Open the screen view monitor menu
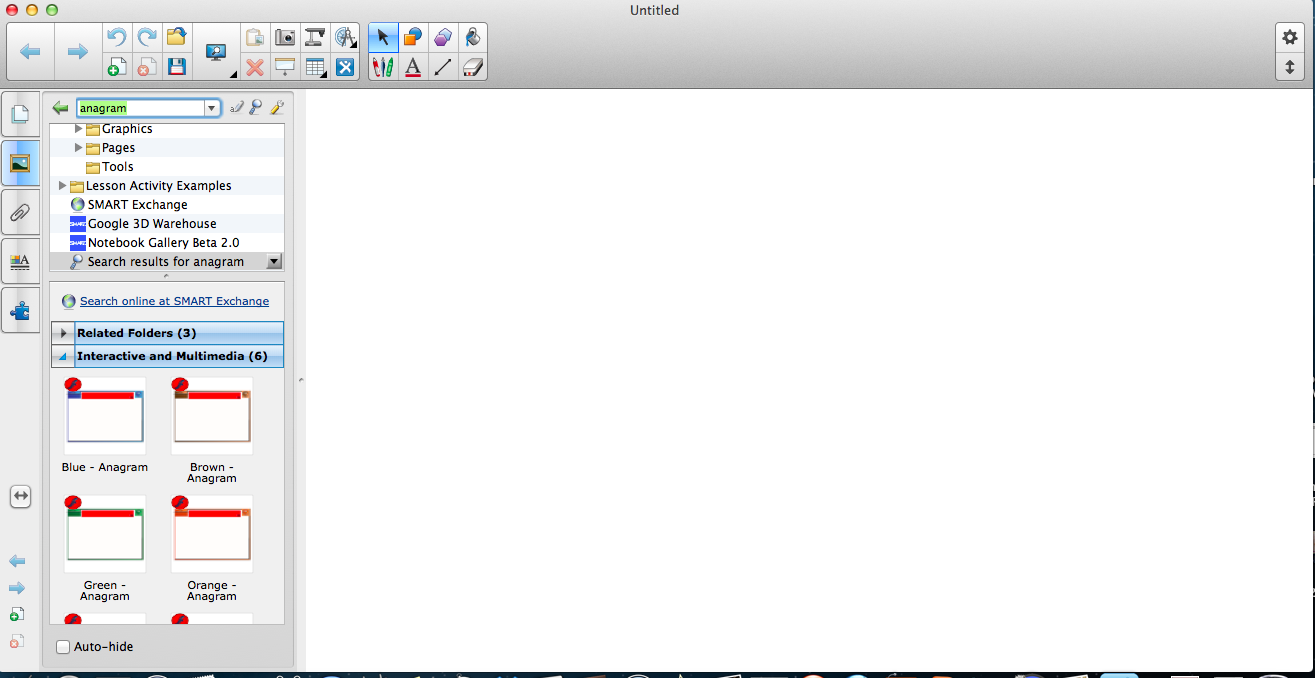The width and height of the screenshot is (1315, 678). pyautogui.click(x=216, y=52)
